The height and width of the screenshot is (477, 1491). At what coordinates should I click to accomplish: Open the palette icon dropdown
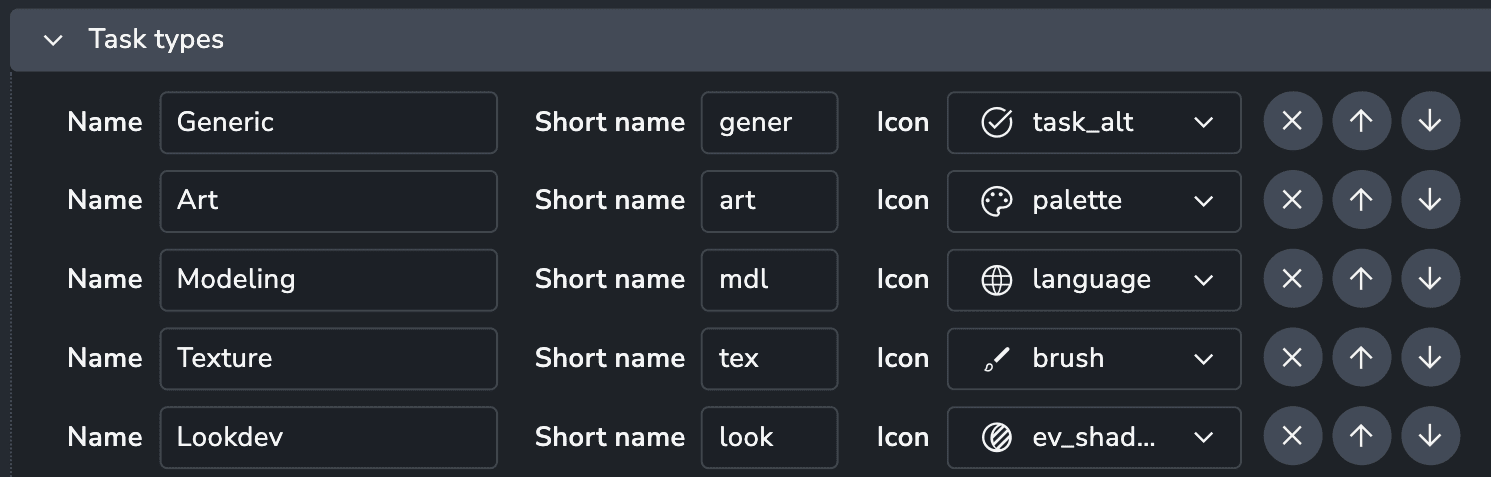coord(1094,200)
